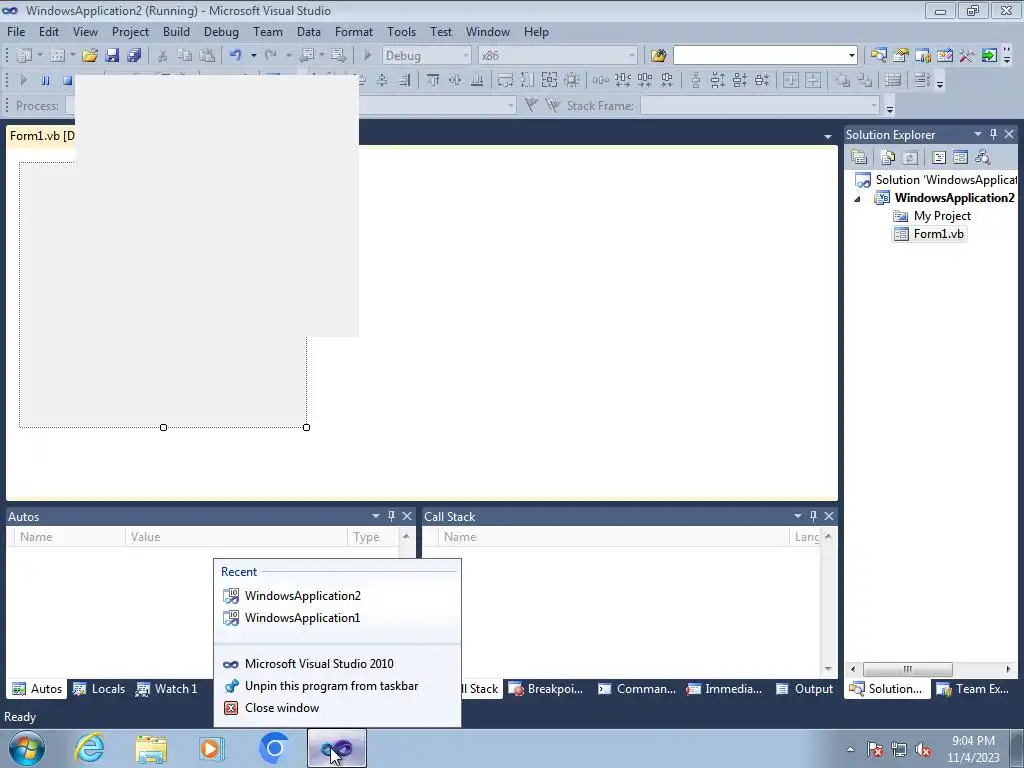This screenshot has width=1024, height=768.
Task: Open the x86 platform dropdown
Action: (x=632, y=56)
